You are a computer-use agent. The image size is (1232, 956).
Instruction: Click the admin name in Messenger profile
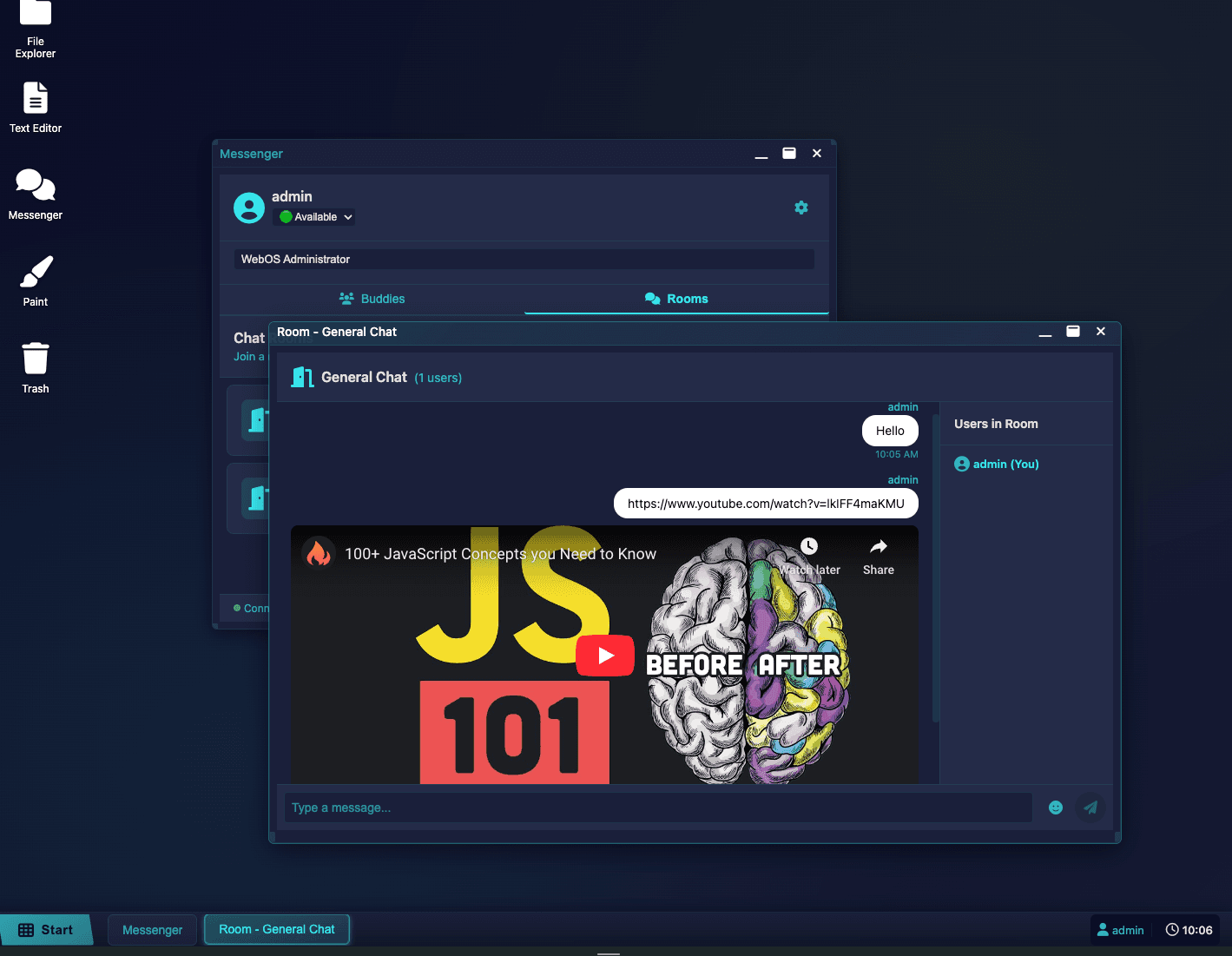[x=292, y=196]
